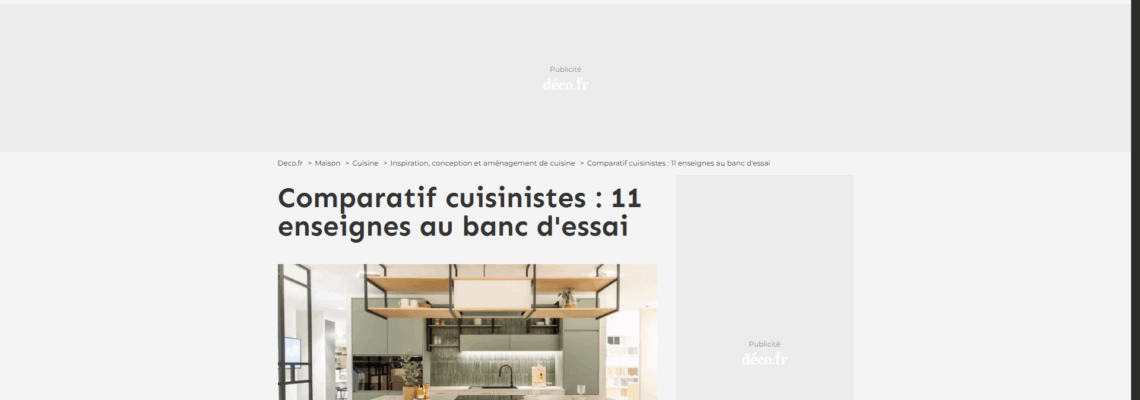Click the chevron separator after Deco.fr breadcrumb
The image size is (1140, 400).
point(310,162)
